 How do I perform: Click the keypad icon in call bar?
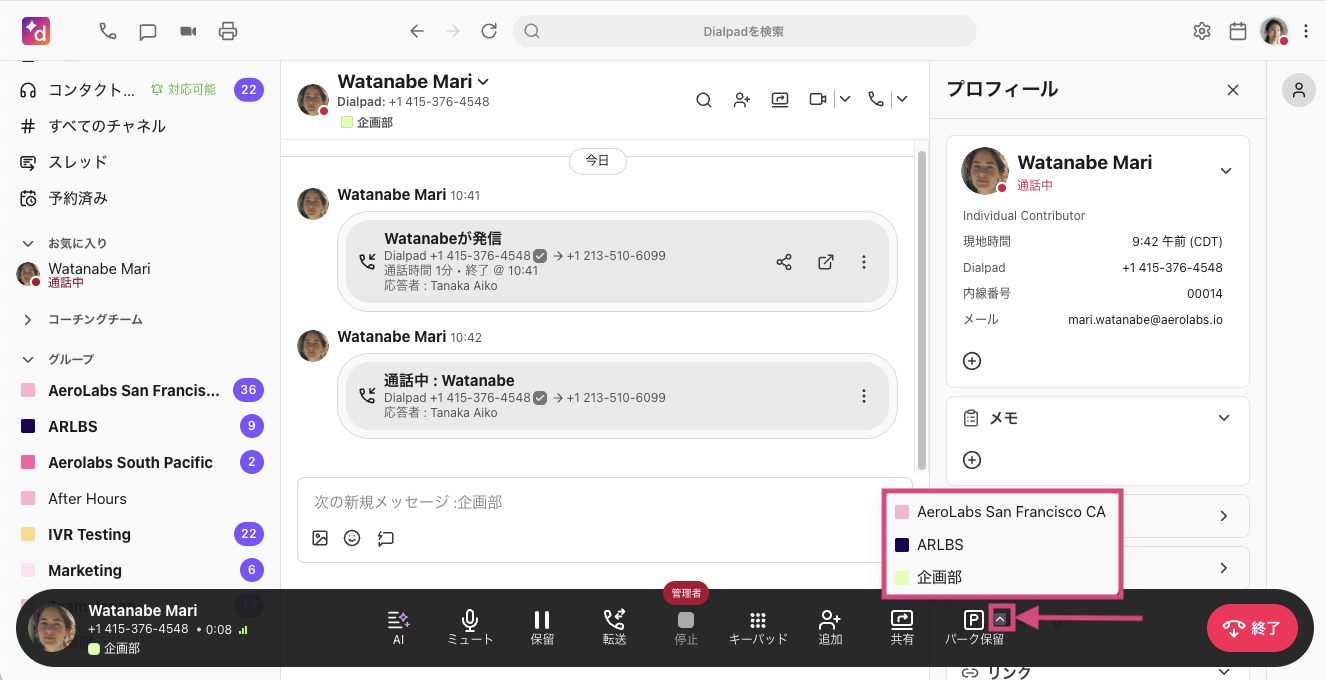[757, 621]
